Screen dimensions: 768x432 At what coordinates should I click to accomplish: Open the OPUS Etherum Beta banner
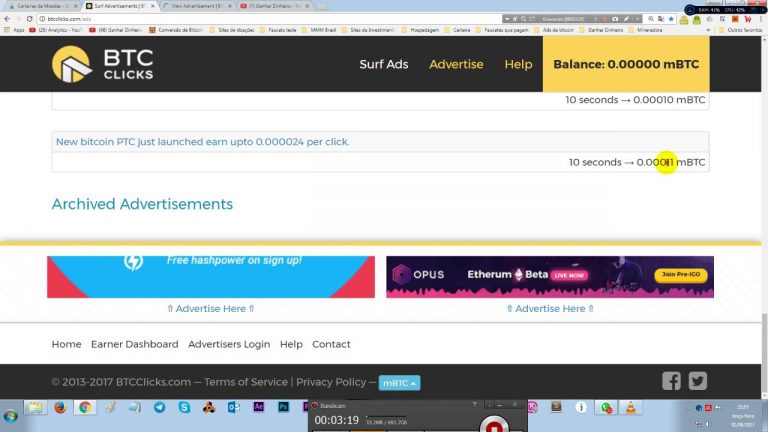click(550, 277)
